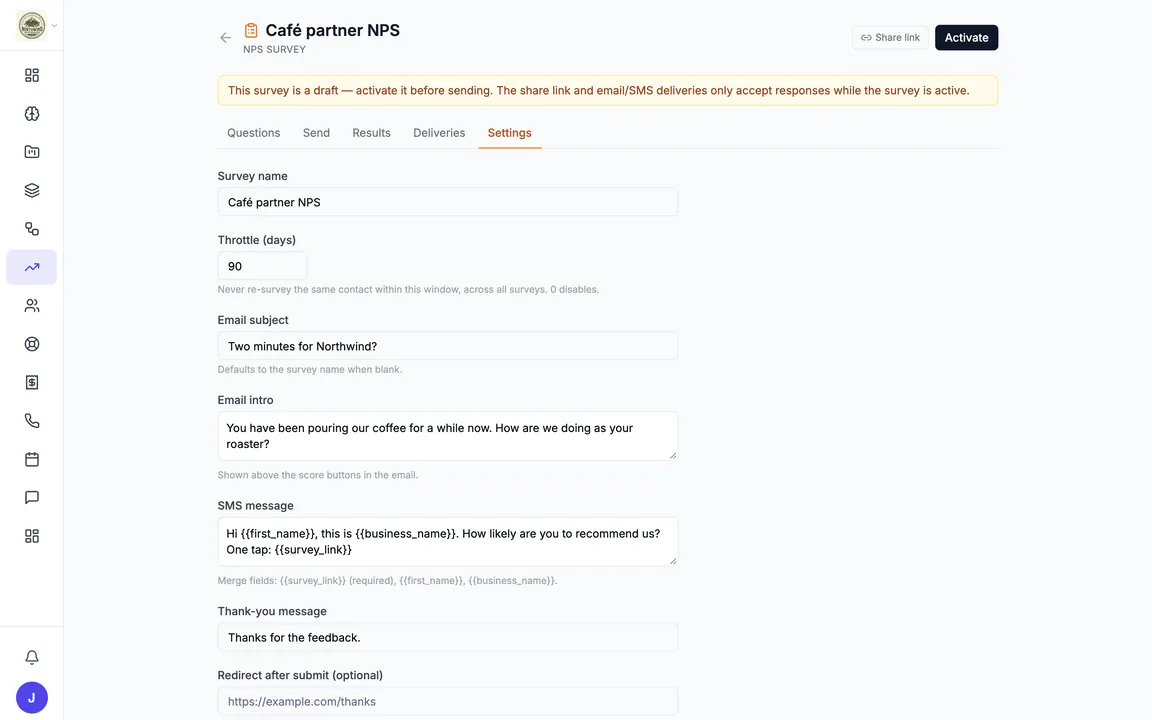Click the 'Survey name' label
The image size is (1152, 720).
(252, 176)
